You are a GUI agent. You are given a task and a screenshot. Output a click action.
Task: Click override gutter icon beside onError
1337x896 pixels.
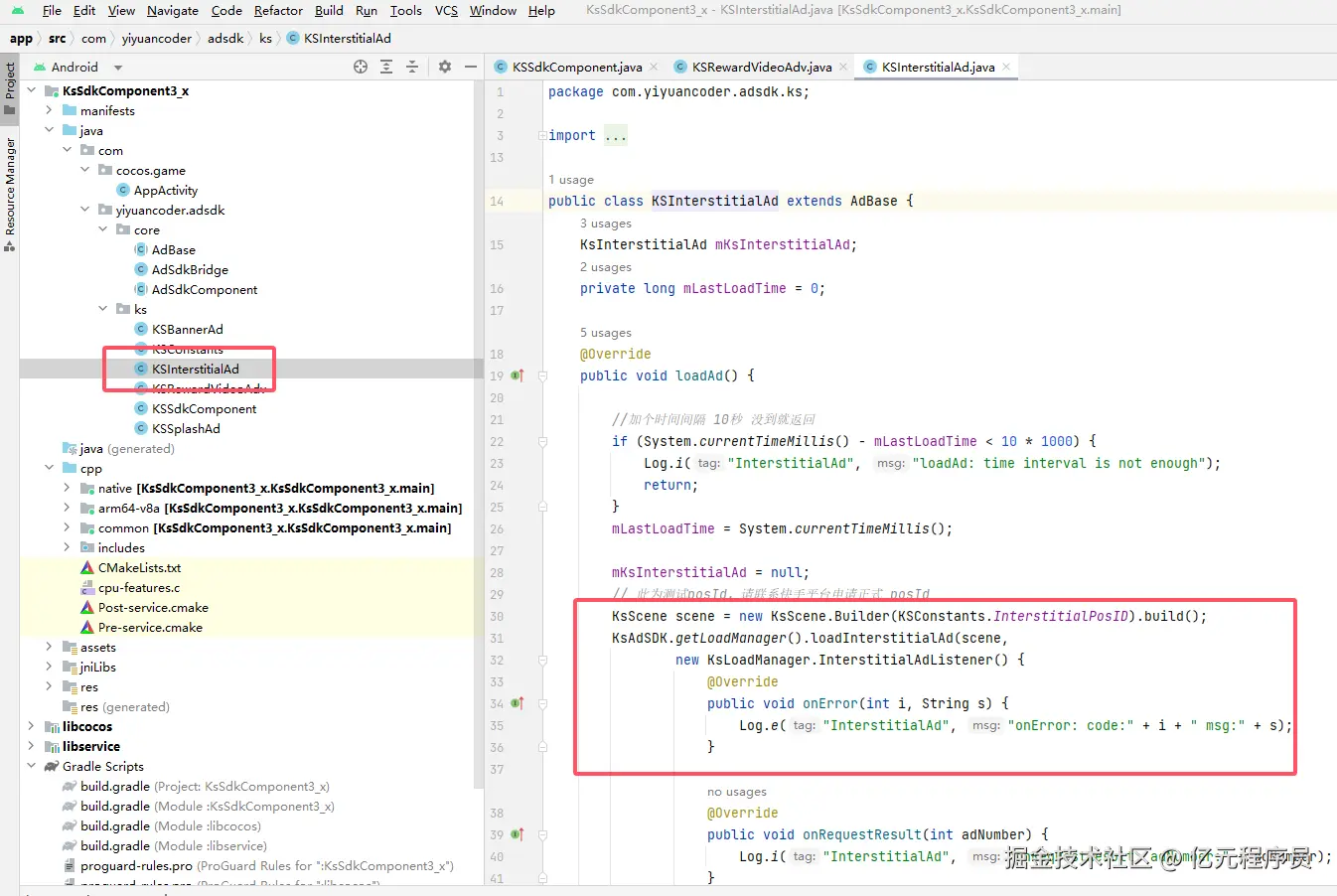point(517,703)
